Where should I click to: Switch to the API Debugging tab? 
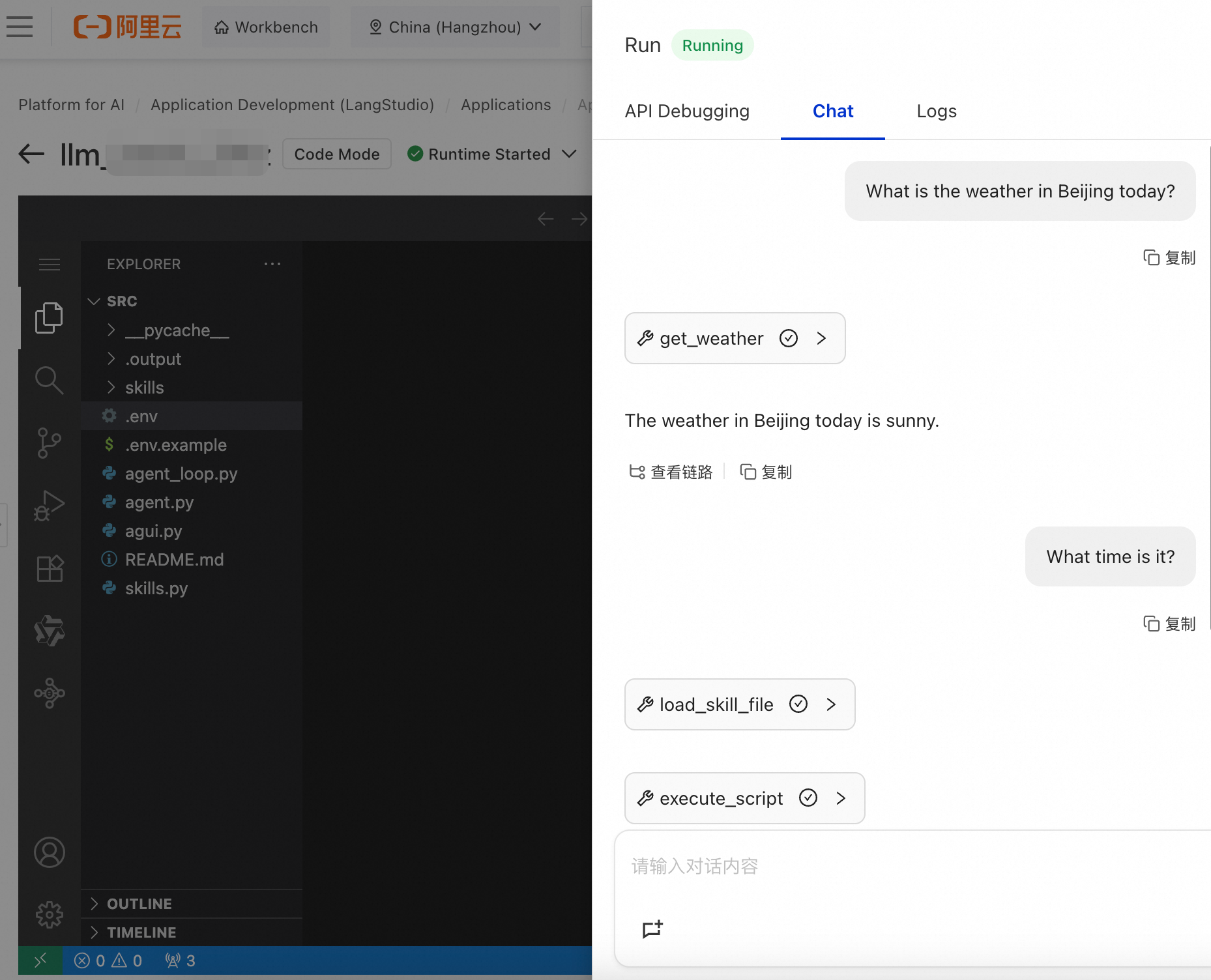coord(687,111)
